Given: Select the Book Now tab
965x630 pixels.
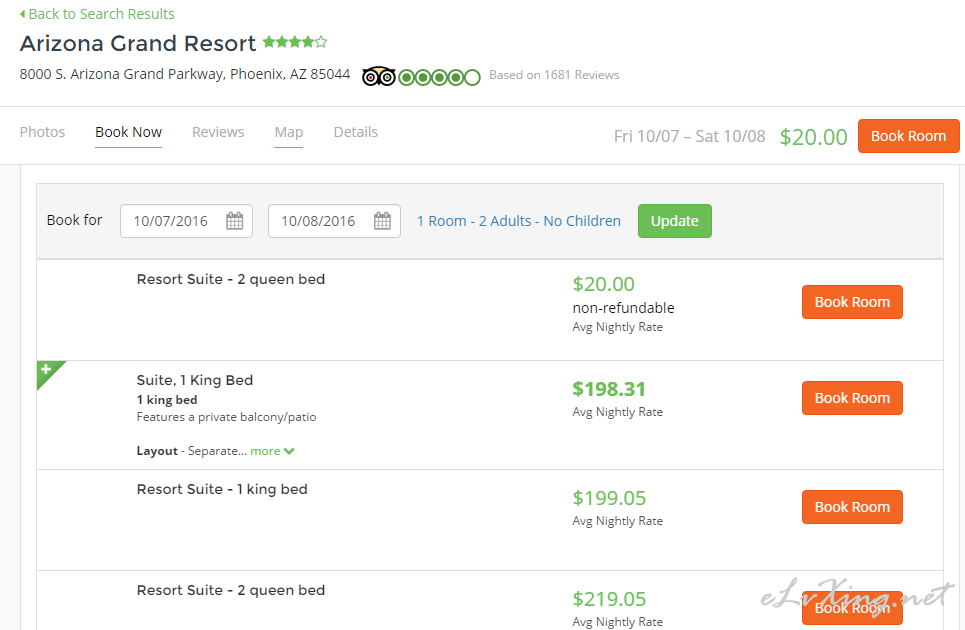Looking at the screenshot, I should [x=129, y=132].
